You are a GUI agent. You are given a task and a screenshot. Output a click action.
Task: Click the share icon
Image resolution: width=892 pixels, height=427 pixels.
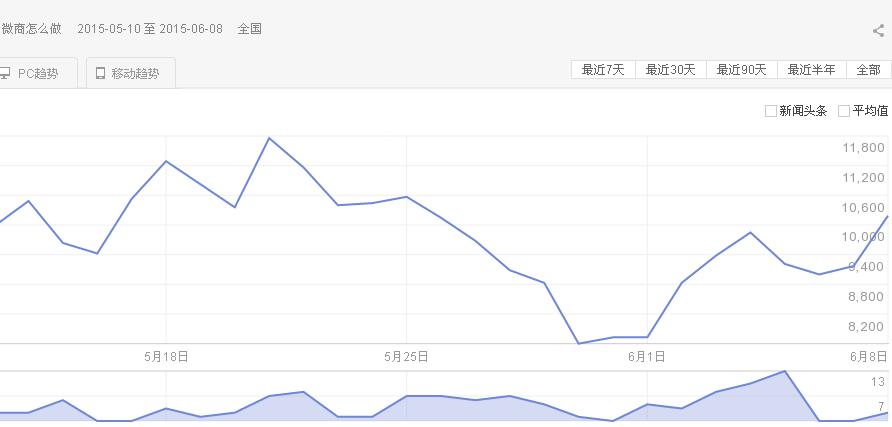click(x=878, y=31)
